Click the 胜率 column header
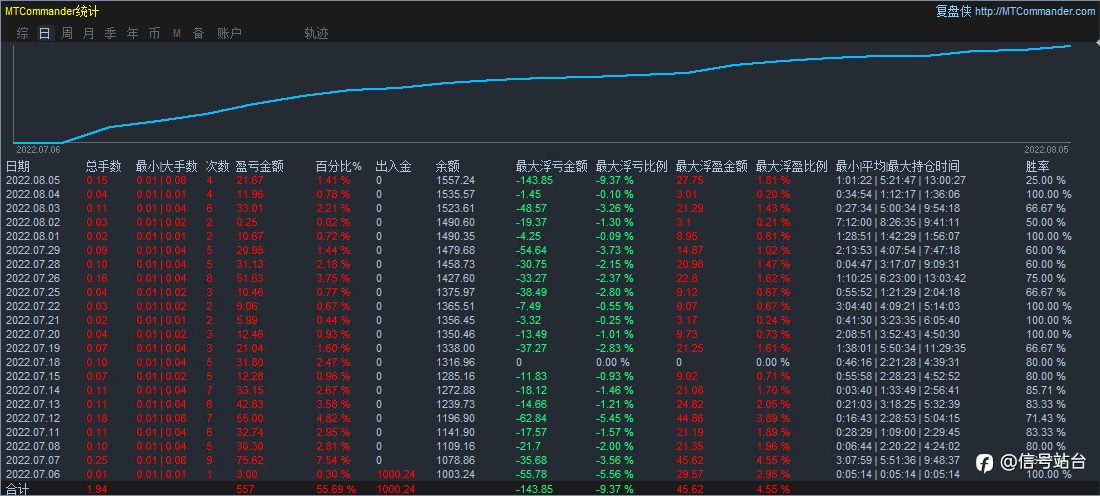The image size is (1100, 496). pos(1038,166)
